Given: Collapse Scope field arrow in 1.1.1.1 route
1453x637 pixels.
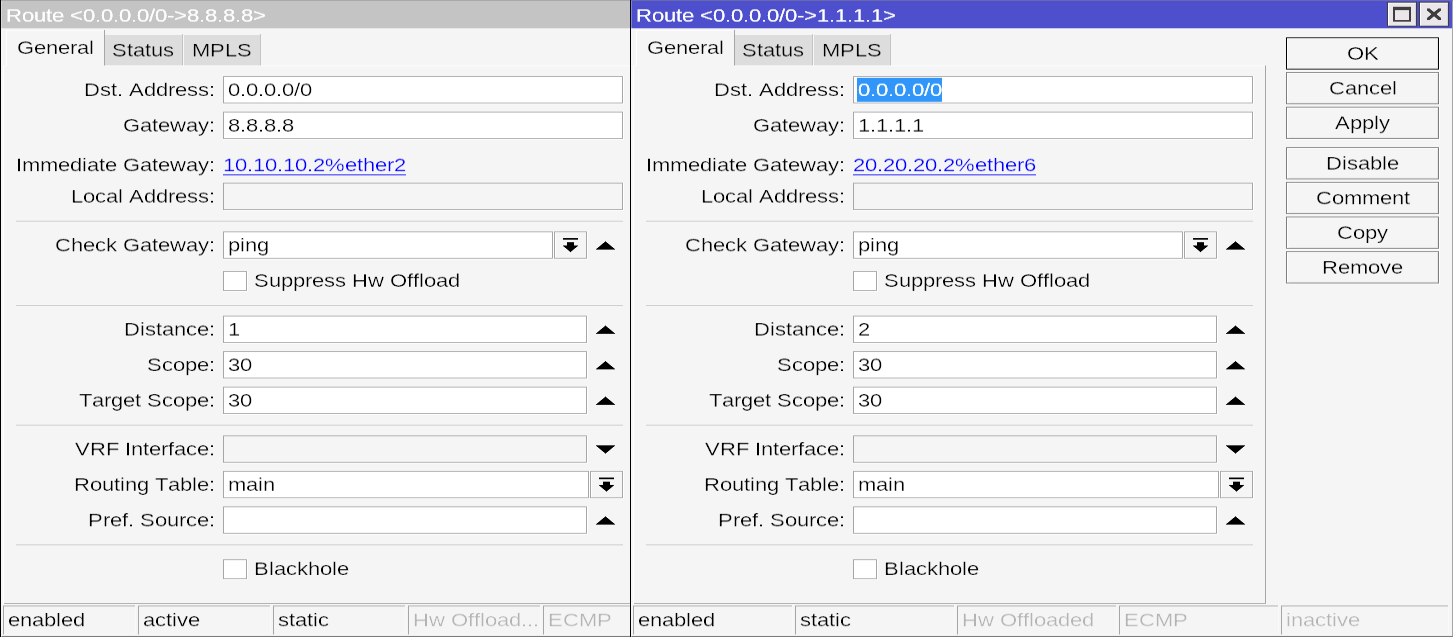Looking at the screenshot, I should coord(1235,365).
